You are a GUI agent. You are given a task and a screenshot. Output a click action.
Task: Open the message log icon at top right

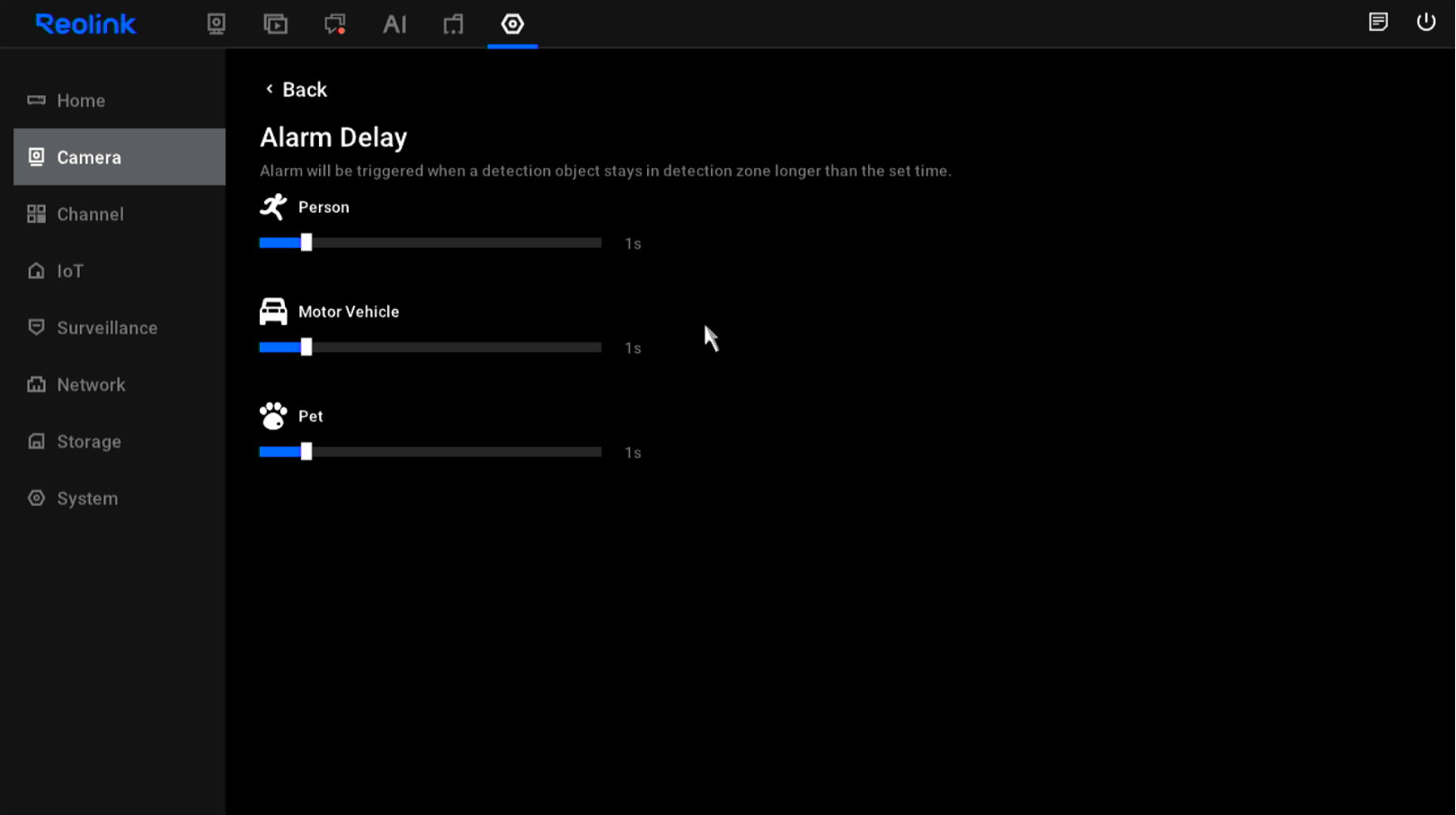tap(1378, 22)
